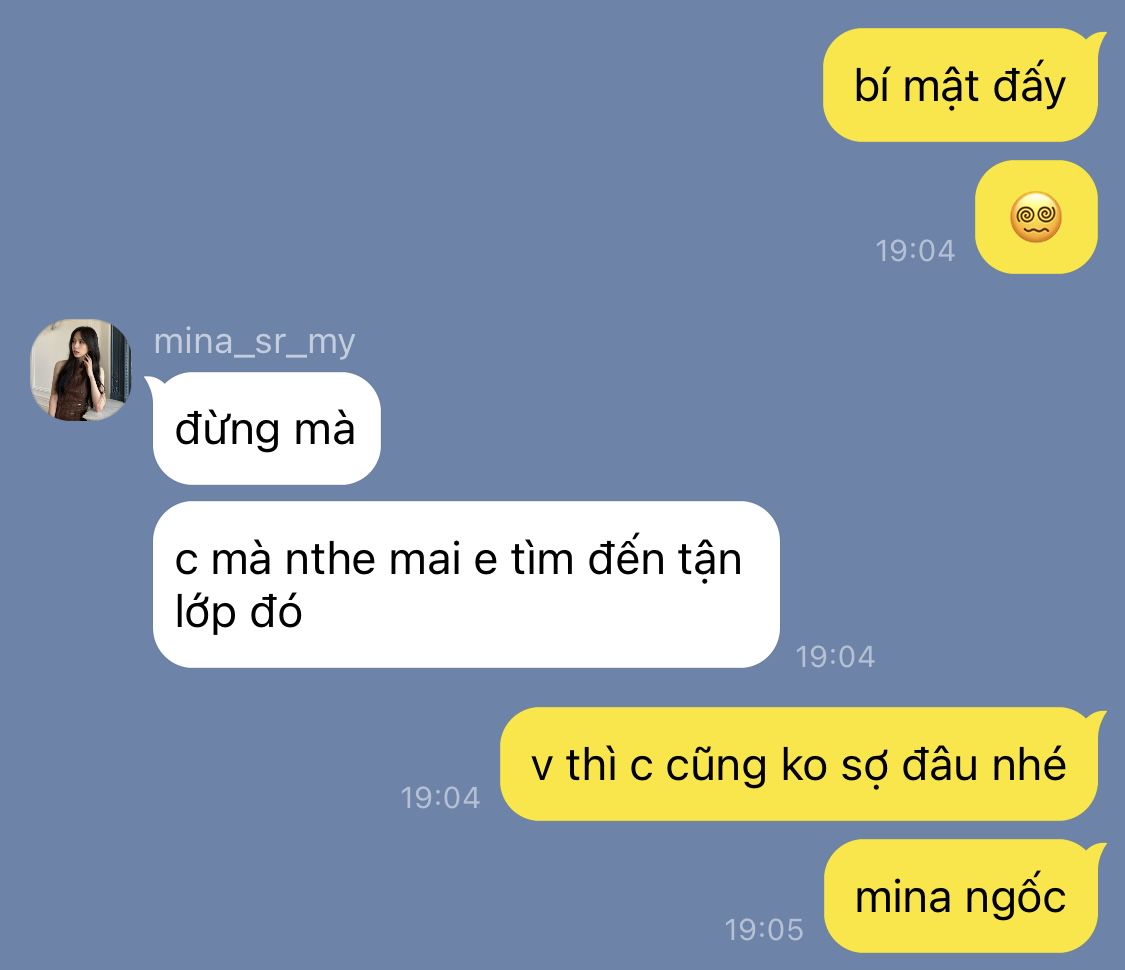Select the "đừng mà" message bubble
This screenshot has height=970, width=1125.
tap(266, 428)
